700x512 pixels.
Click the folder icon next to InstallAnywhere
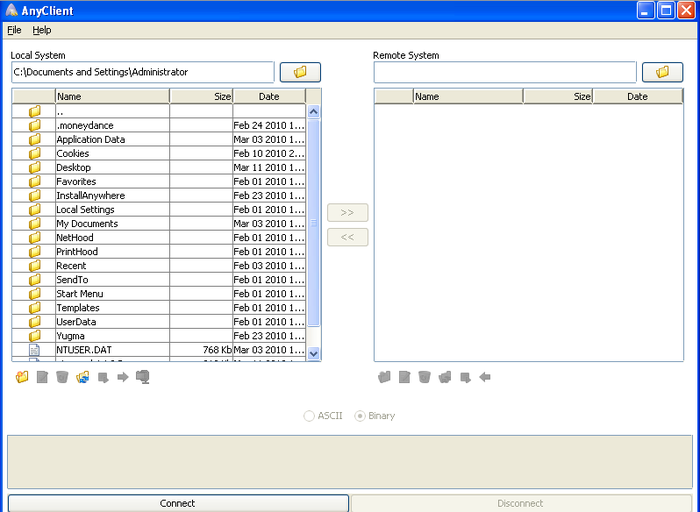point(34,196)
